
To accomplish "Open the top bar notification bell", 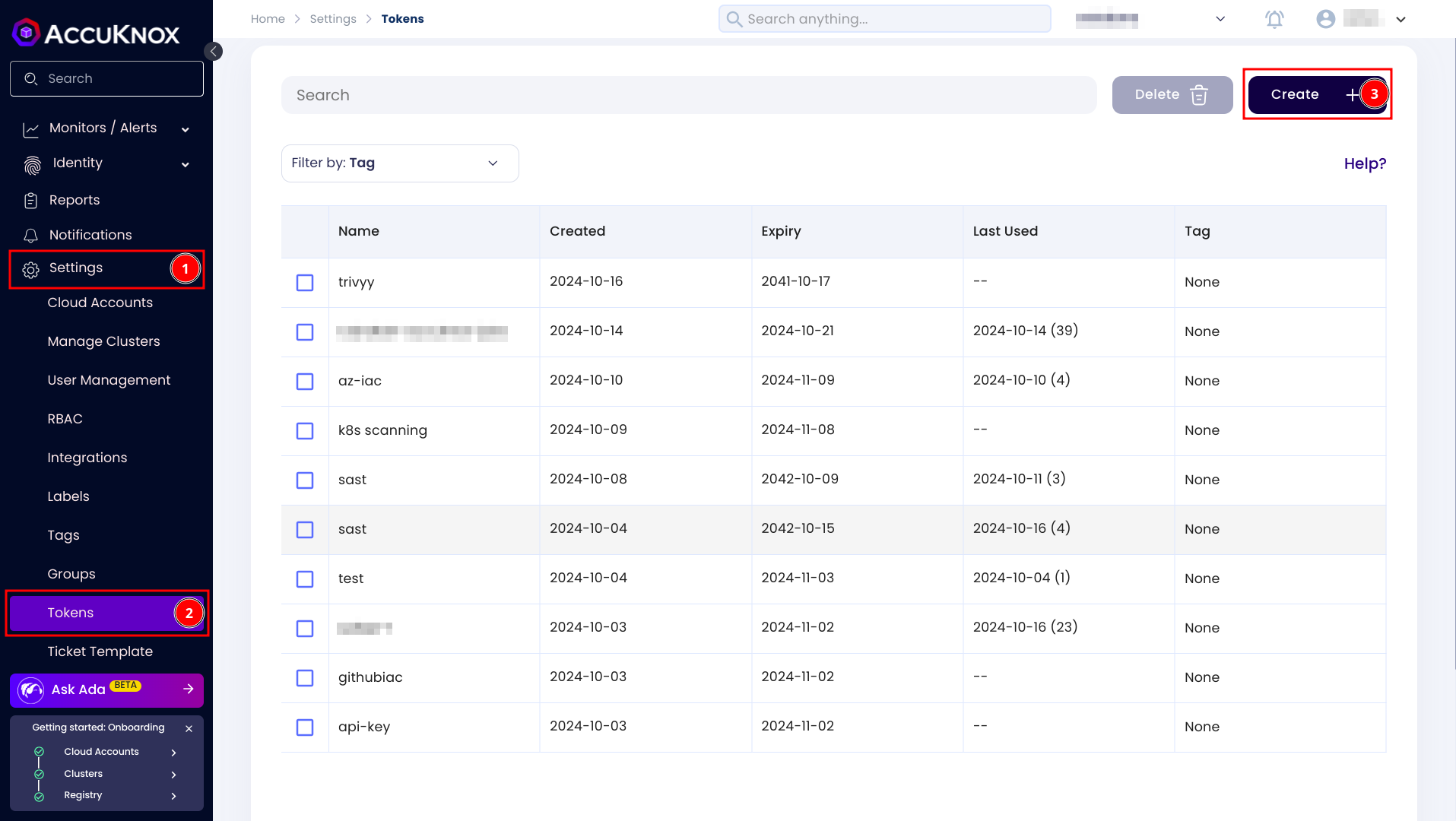I will click(x=1274, y=19).
